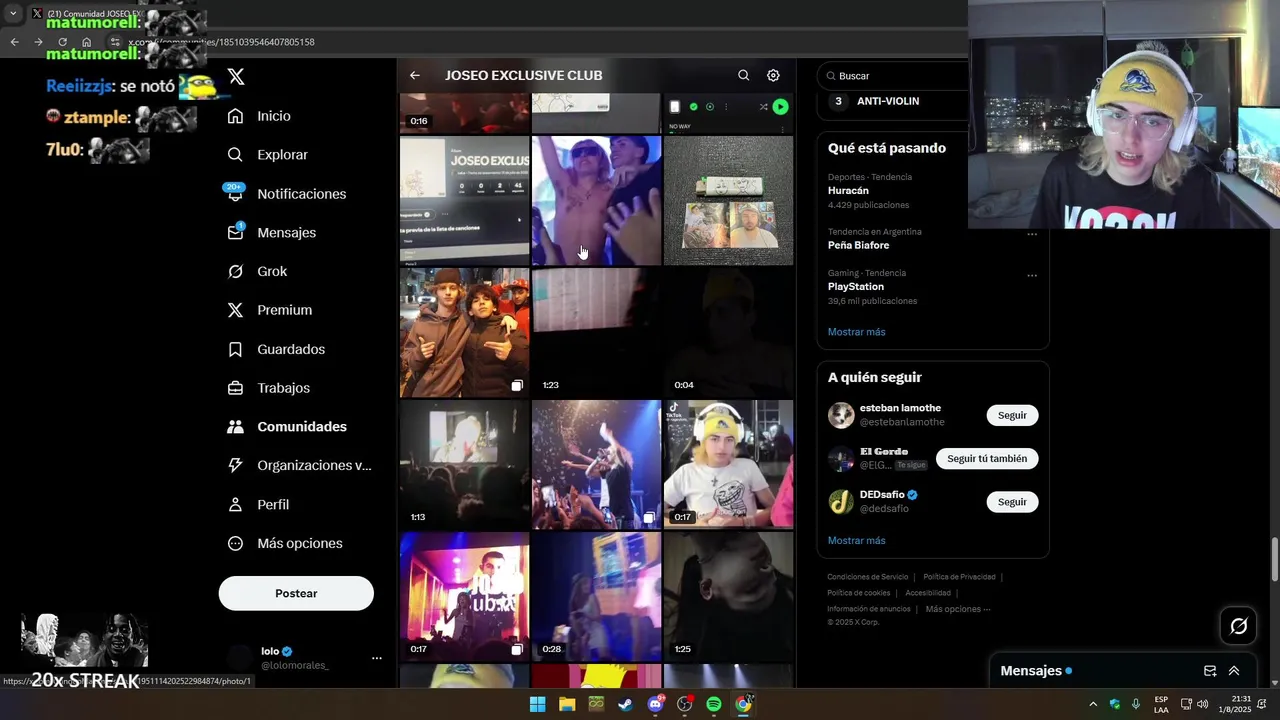
Task: Open the Explorar search icon
Action: pos(235,155)
